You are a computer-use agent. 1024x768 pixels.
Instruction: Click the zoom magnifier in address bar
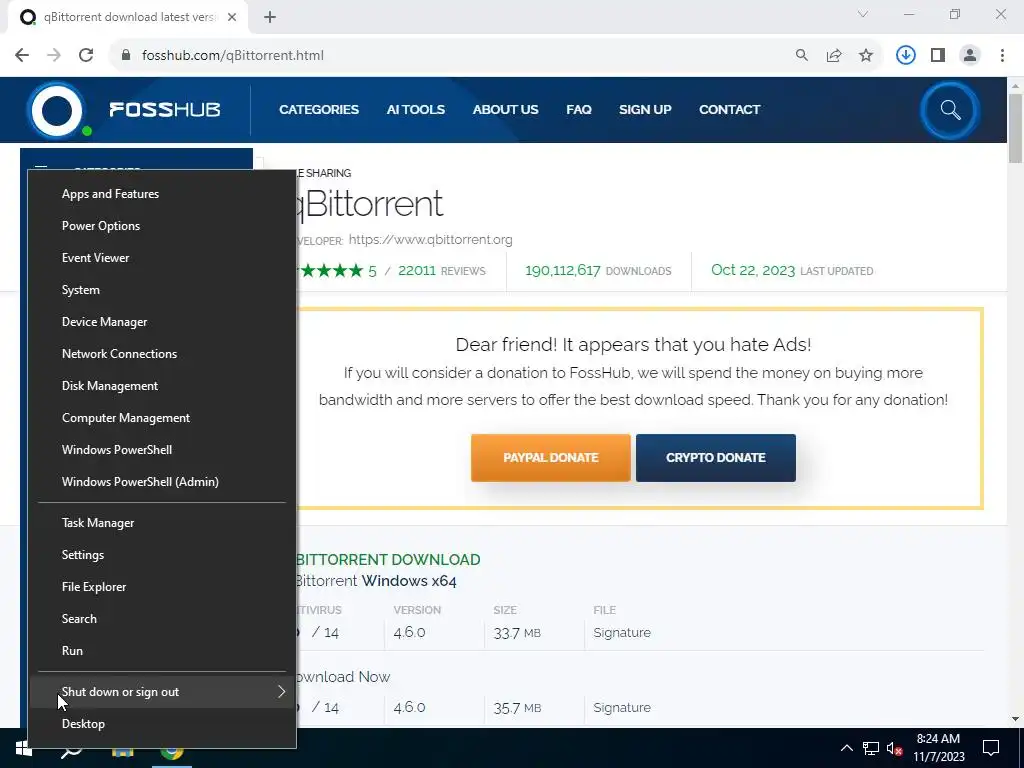pos(802,56)
